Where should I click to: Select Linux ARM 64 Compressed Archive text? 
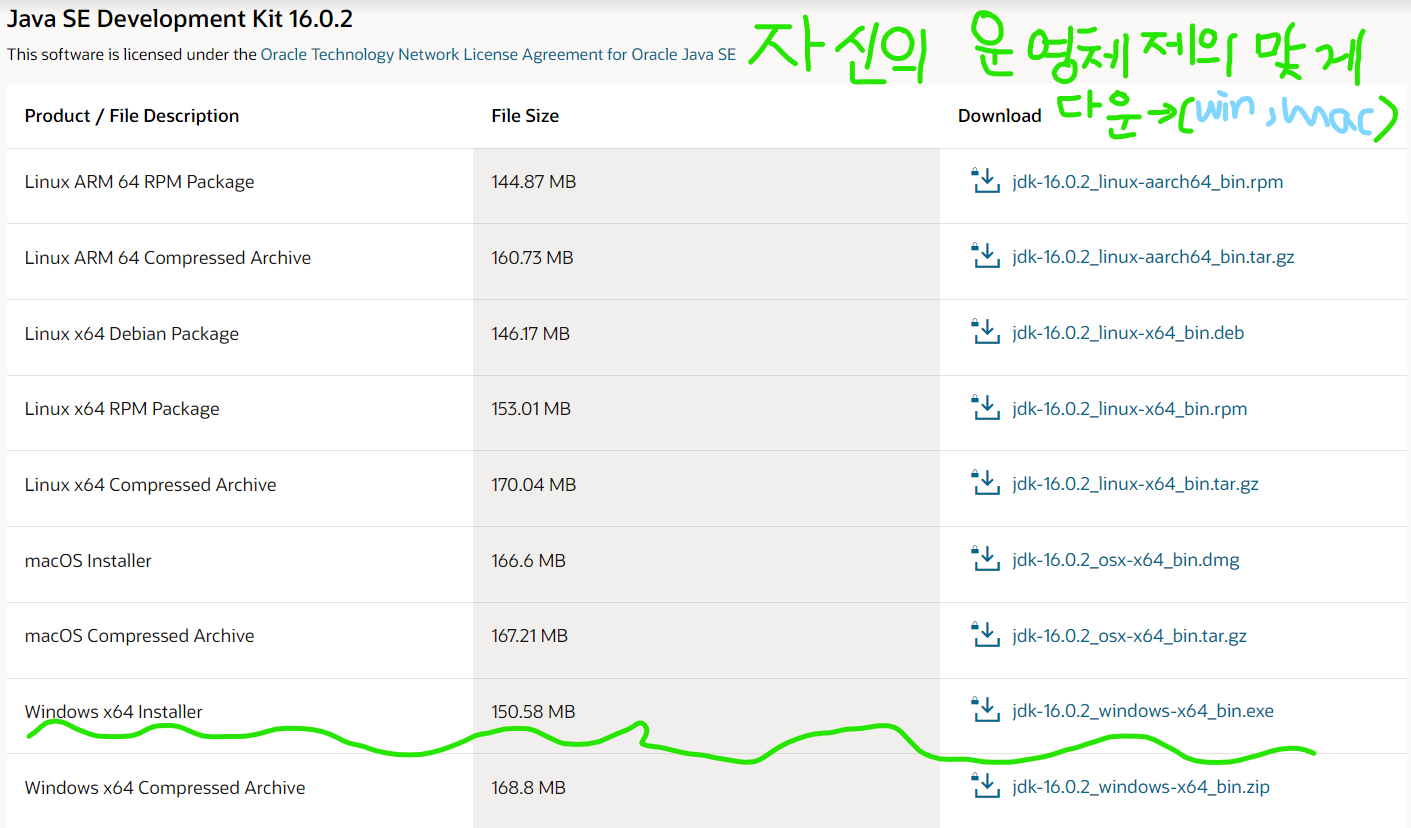(x=168, y=258)
